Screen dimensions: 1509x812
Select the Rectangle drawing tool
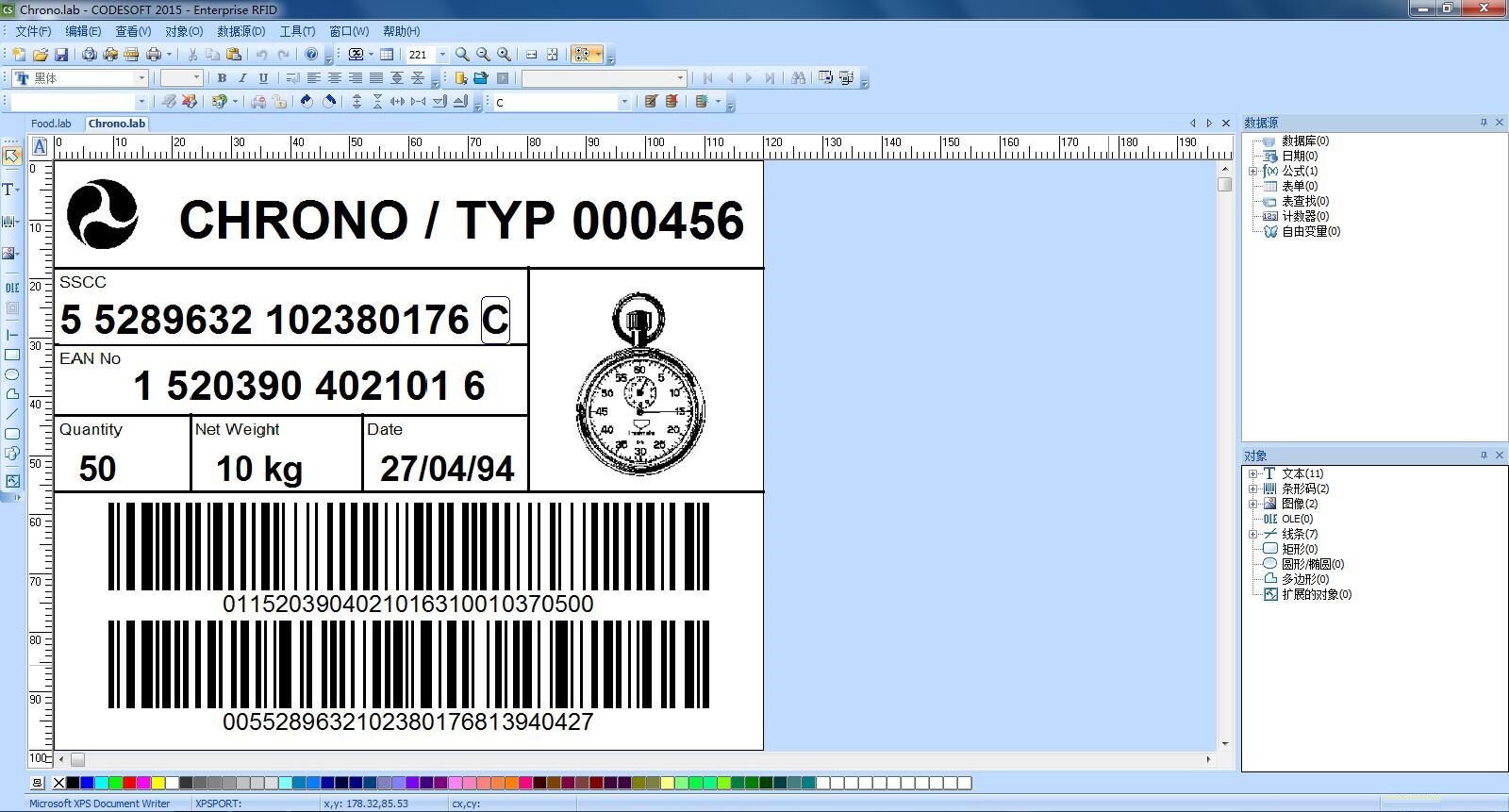(x=11, y=355)
